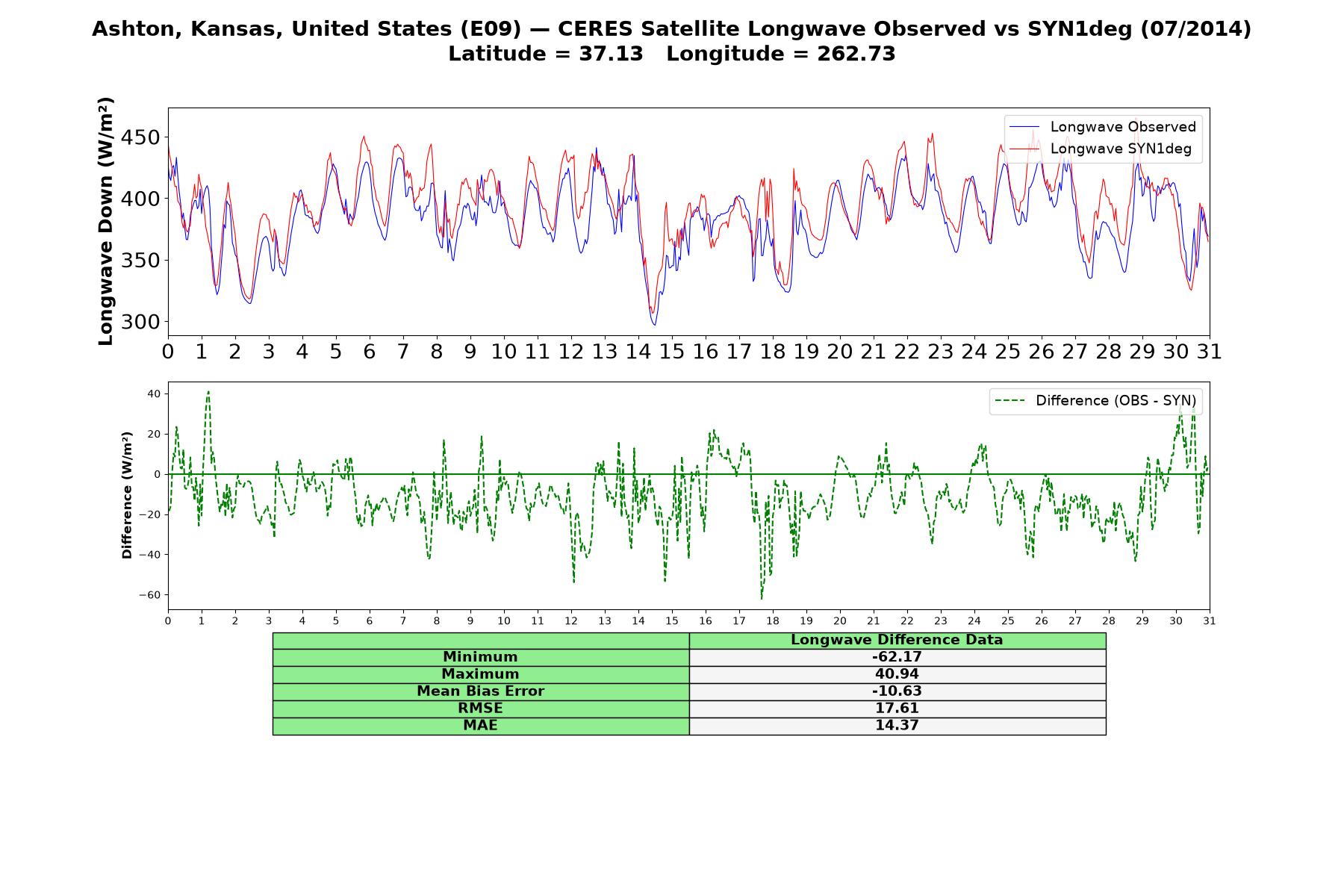This screenshot has width=1344, height=896.
Task: Click the 40.94 maximum value cell
Action: pyautogui.click(x=897, y=674)
